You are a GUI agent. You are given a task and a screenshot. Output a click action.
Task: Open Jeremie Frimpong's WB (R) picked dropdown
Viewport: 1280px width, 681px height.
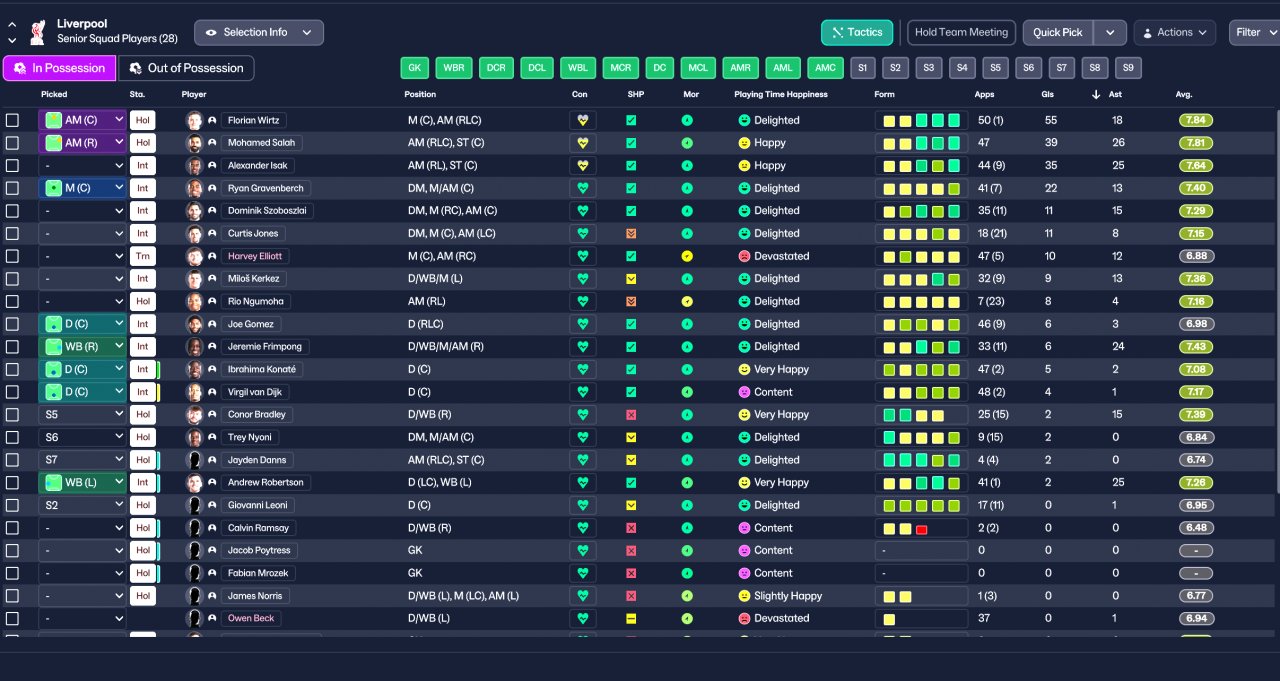point(83,346)
